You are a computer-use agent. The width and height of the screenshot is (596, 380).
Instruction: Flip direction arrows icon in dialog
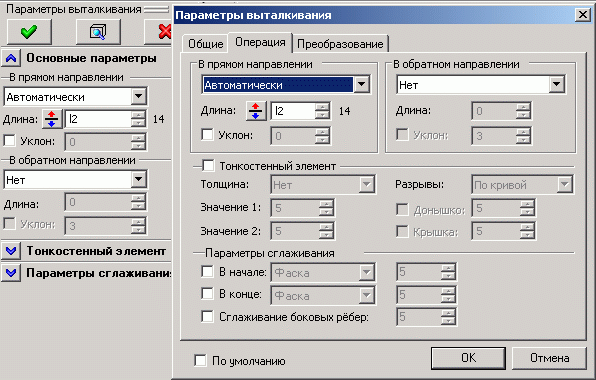256,111
